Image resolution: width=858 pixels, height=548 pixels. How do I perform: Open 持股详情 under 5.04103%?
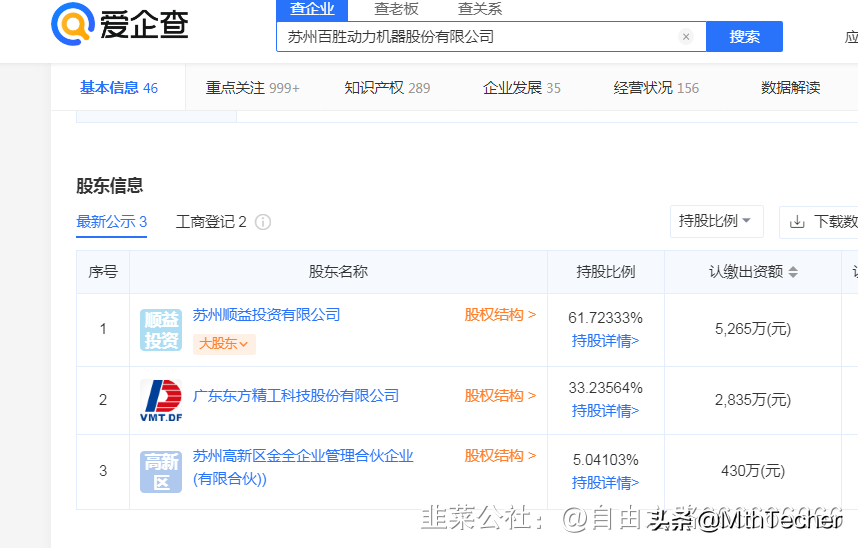point(605,483)
